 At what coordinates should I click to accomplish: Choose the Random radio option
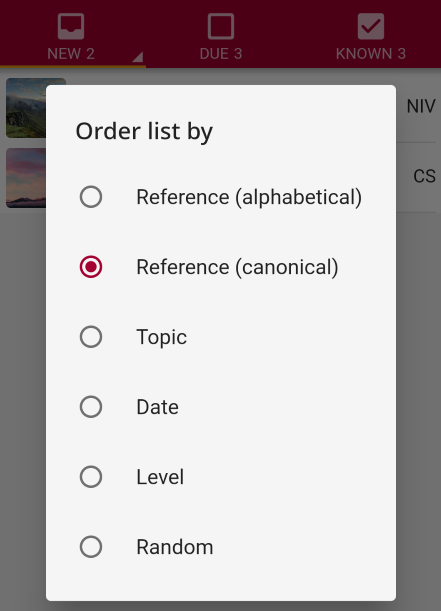tap(91, 547)
